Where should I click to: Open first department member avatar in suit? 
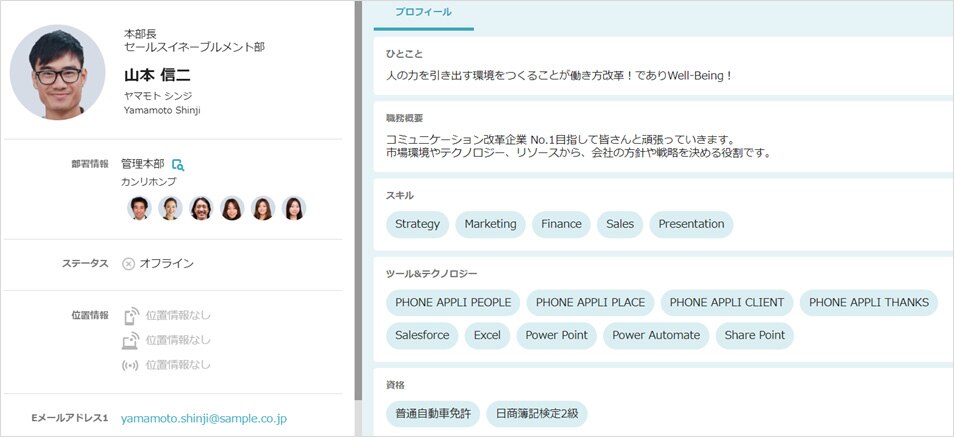[139, 208]
